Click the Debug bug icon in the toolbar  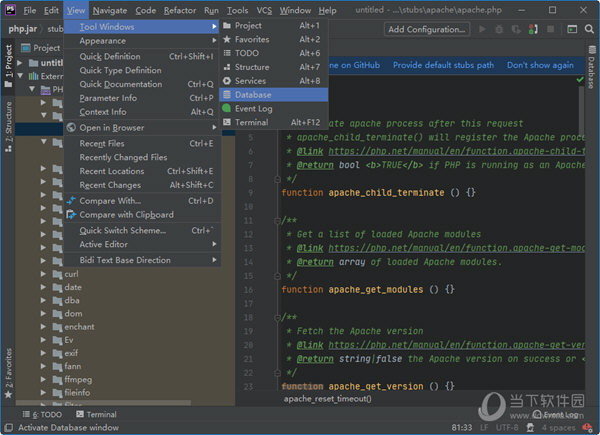pos(499,29)
